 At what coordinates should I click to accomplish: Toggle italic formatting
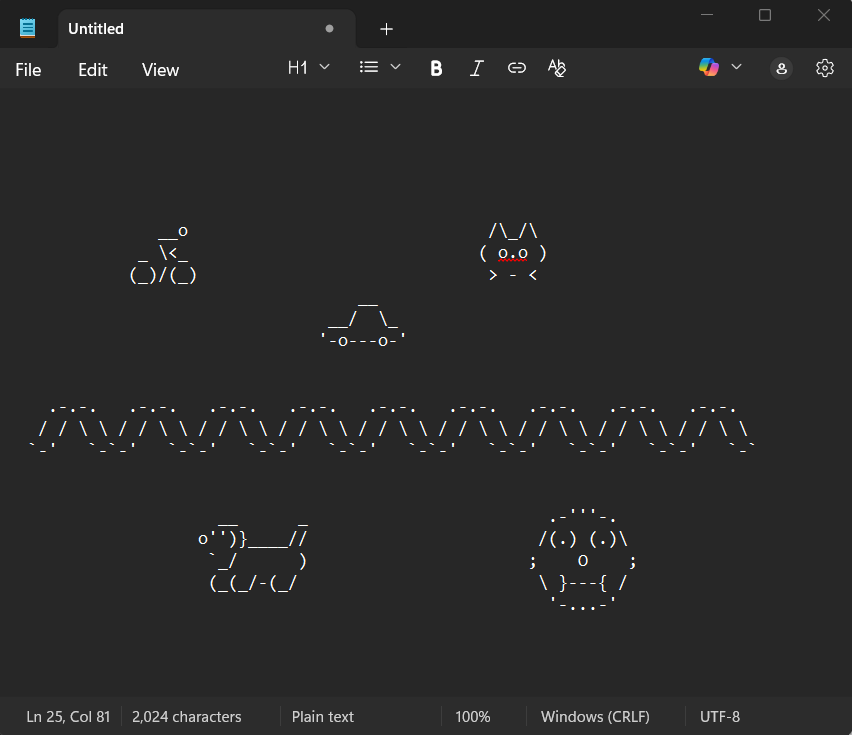click(477, 68)
